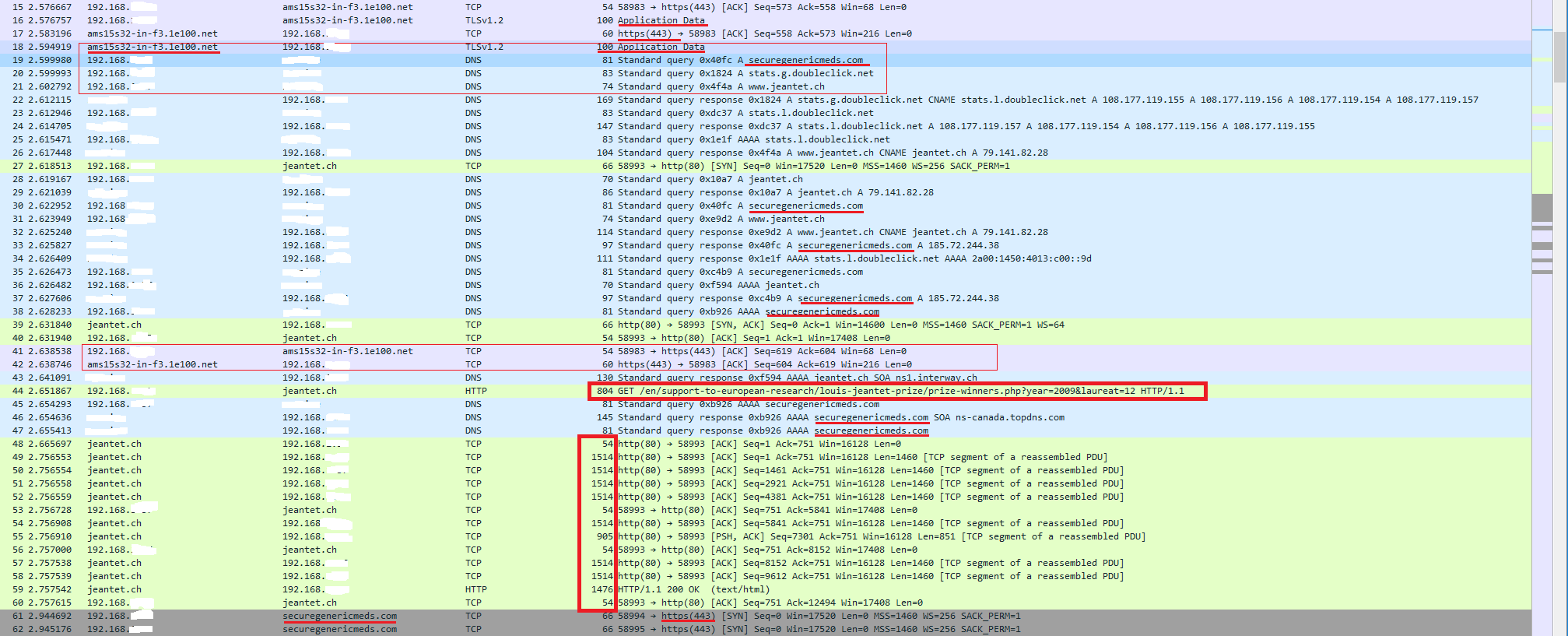The width and height of the screenshot is (1568, 636).
Task: Select packet 23 query 0xdc37 stats.l.doubleclick.net
Action: [x=766, y=113]
